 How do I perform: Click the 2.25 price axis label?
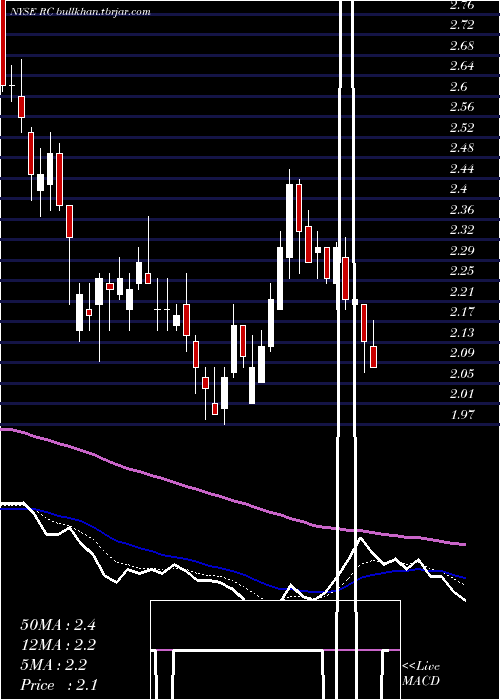[462, 271]
